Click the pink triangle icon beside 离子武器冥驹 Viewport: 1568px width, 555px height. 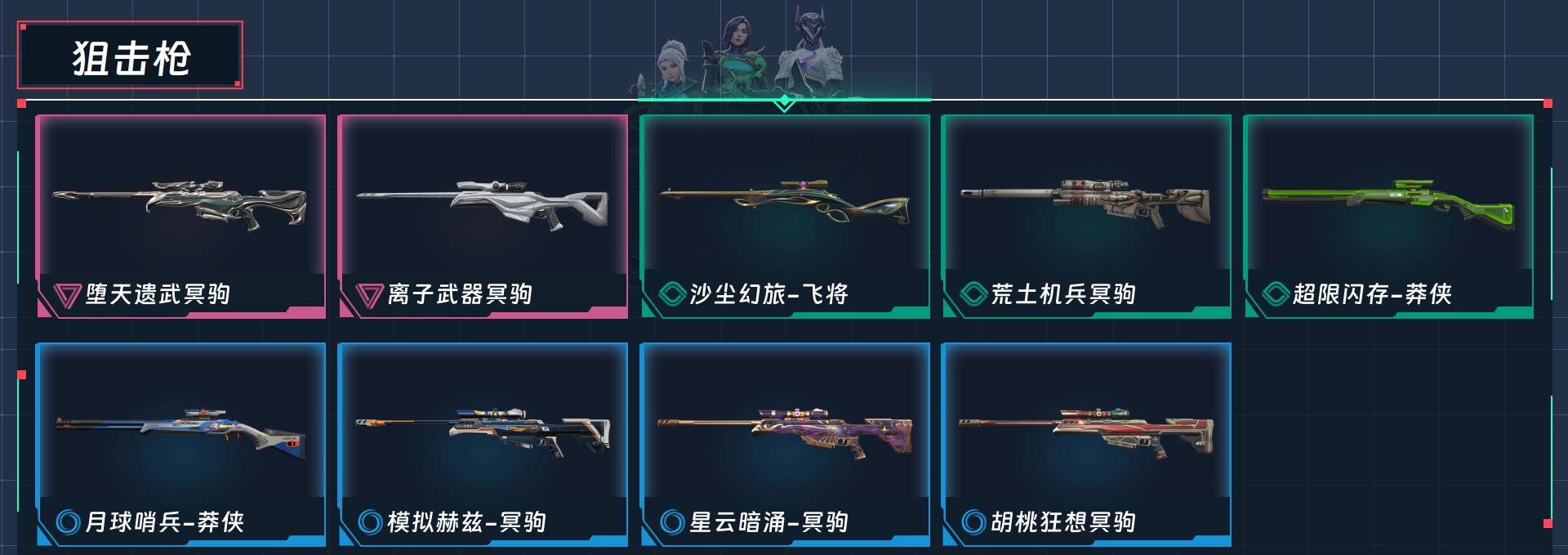tap(369, 294)
